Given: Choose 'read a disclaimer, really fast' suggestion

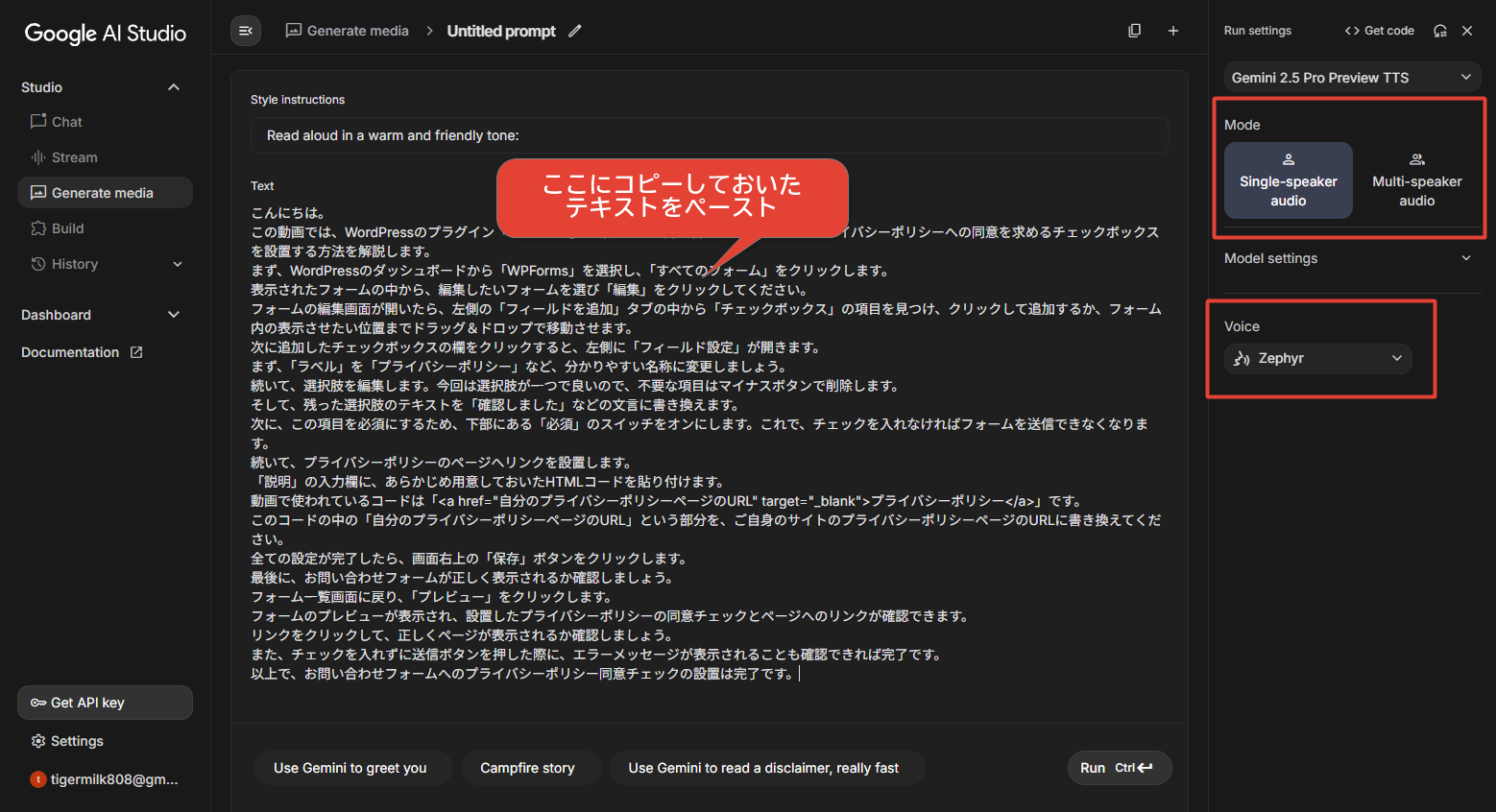Looking at the screenshot, I should point(763,768).
